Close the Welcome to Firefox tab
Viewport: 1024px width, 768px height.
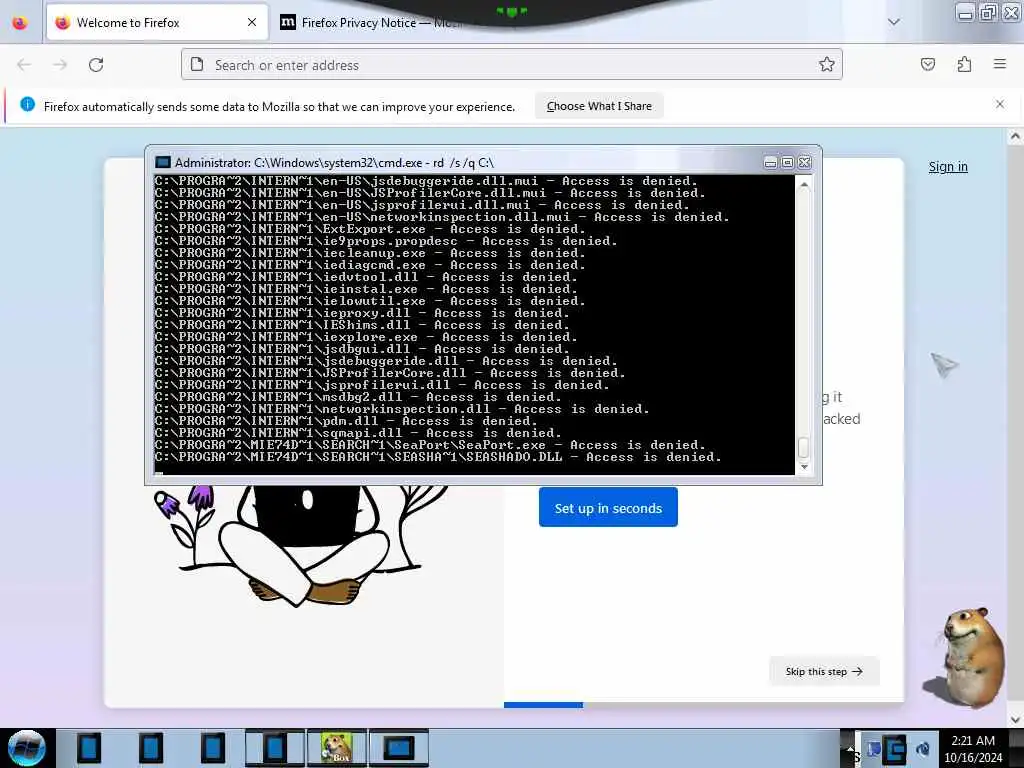252,23
